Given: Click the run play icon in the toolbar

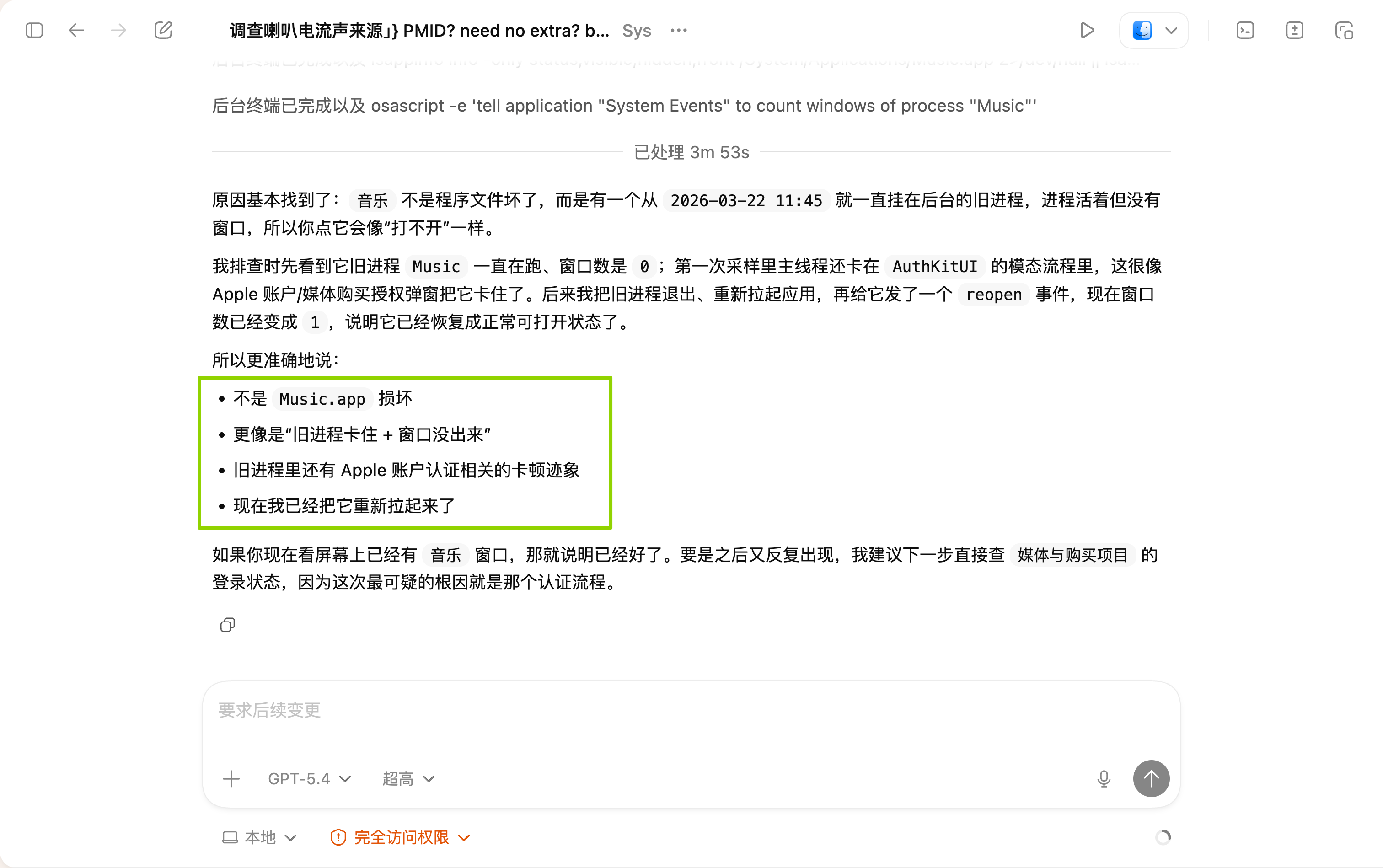Looking at the screenshot, I should (x=1087, y=30).
